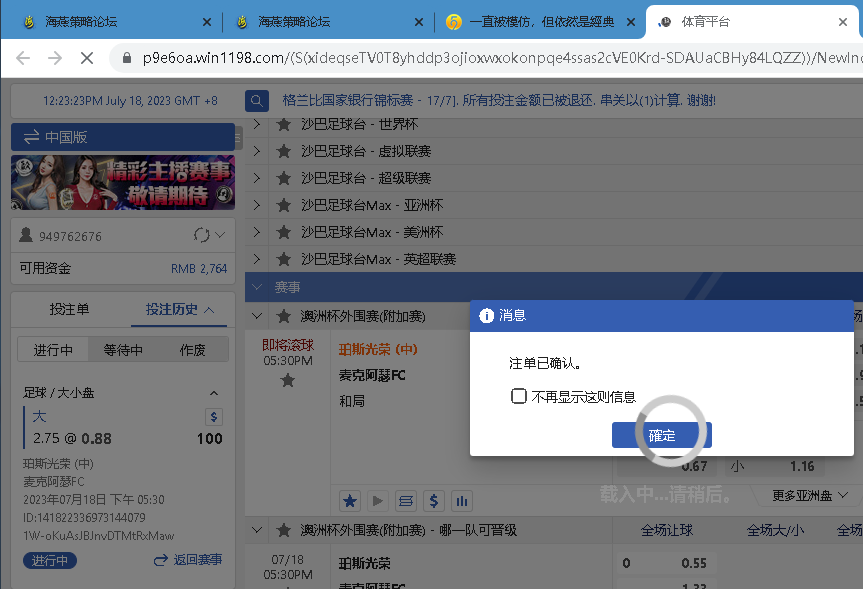Favorite the match under 05:30PM kickoff time
Screen dimensions: 863x589
tap(288, 380)
